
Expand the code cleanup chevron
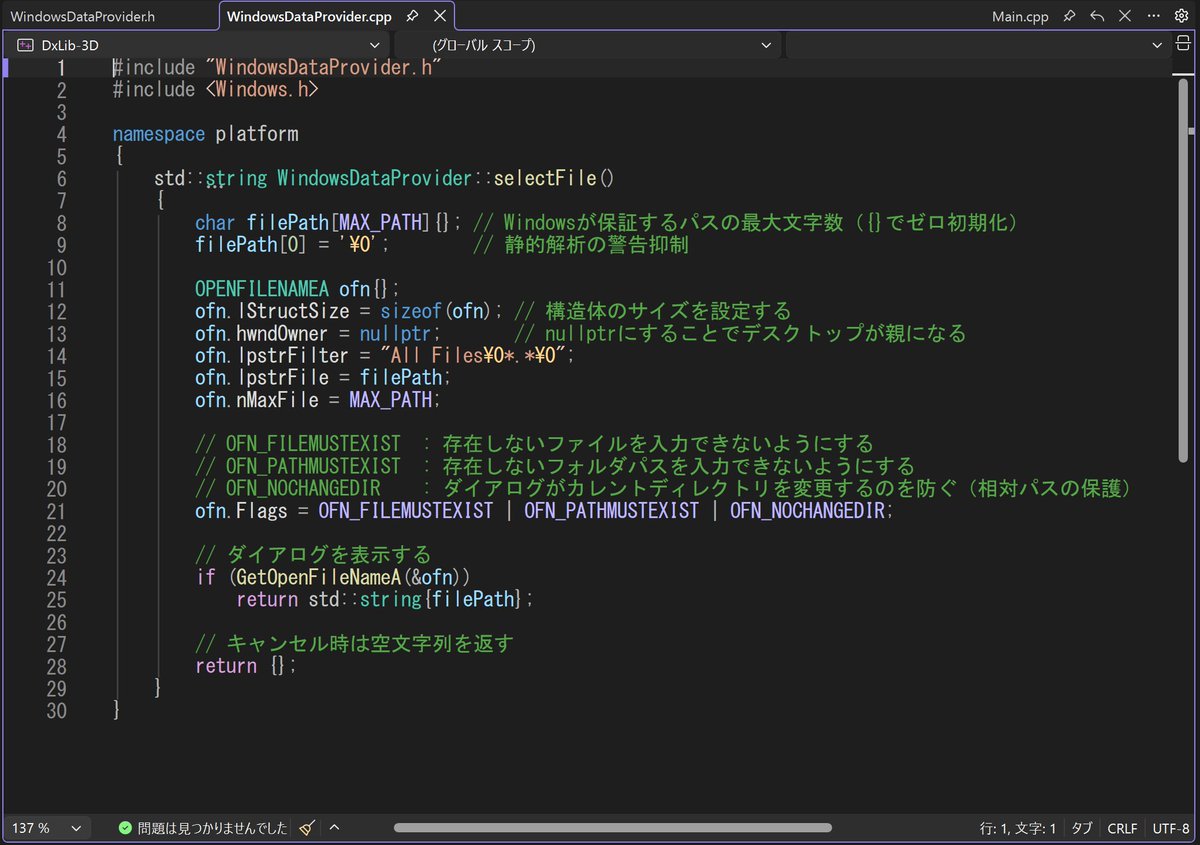(x=334, y=828)
